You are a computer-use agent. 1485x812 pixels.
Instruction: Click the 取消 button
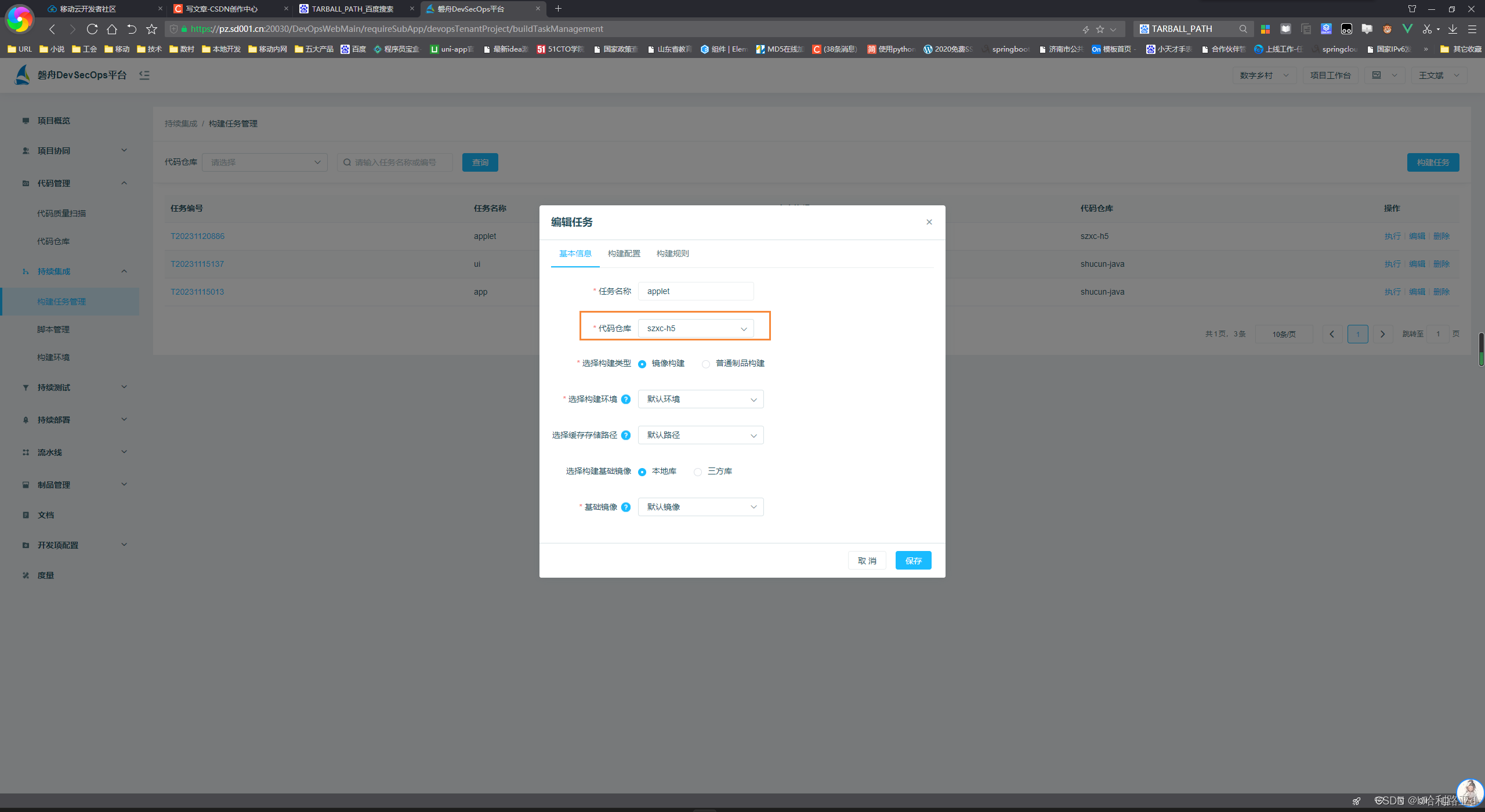click(867, 560)
